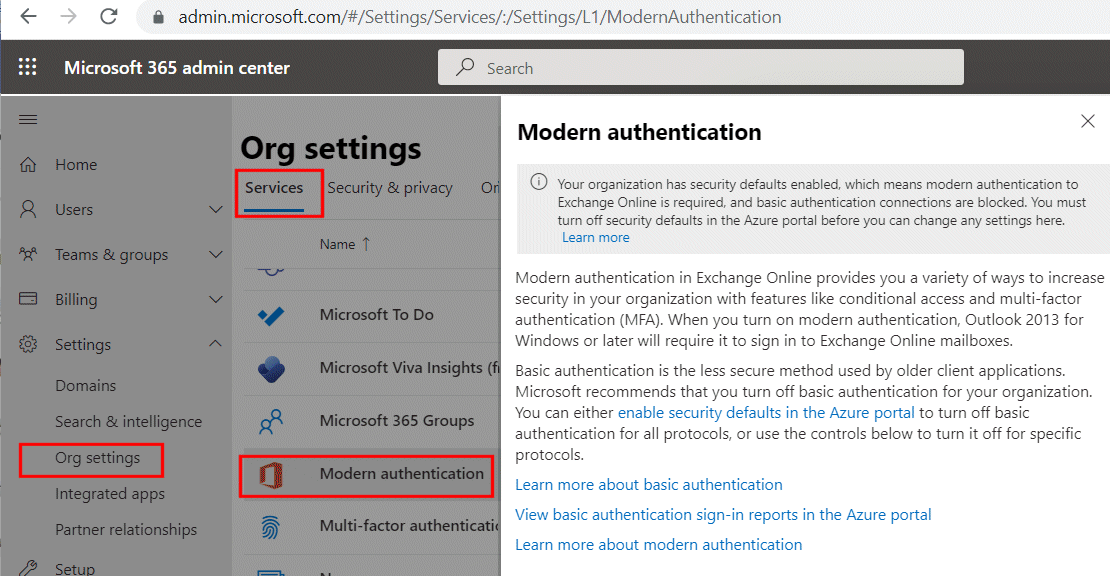Collapse navigation with the hamburger menu icon
The image size is (1110, 576).
[28, 120]
